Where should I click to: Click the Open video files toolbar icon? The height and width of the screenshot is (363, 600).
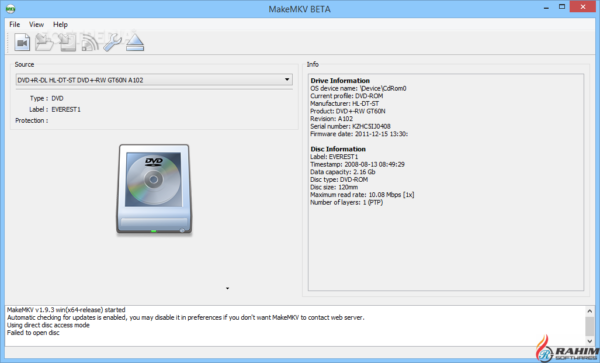pos(22,42)
